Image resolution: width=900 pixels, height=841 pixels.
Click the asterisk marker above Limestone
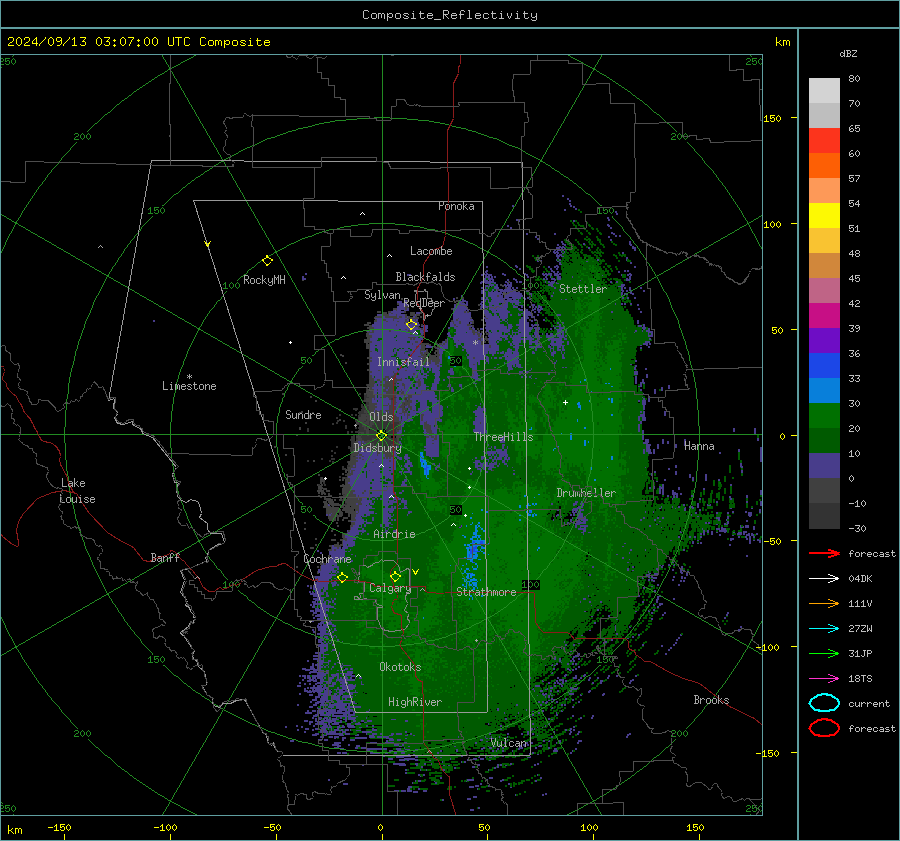(x=189, y=377)
